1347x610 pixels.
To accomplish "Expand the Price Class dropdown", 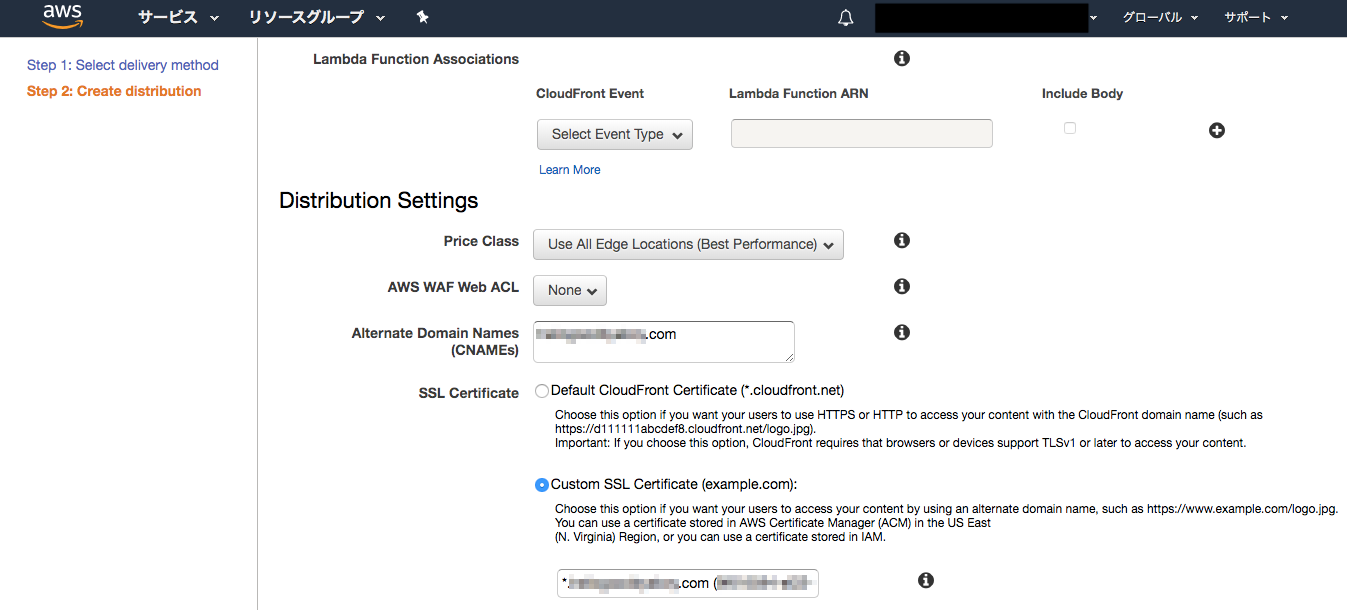I will (688, 245).
